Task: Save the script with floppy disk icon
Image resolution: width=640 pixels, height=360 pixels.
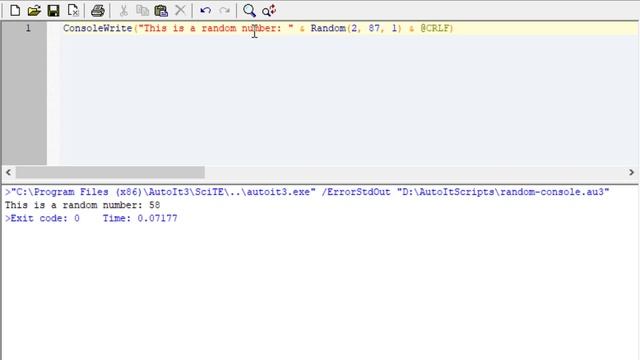Action: pos(53,10)
